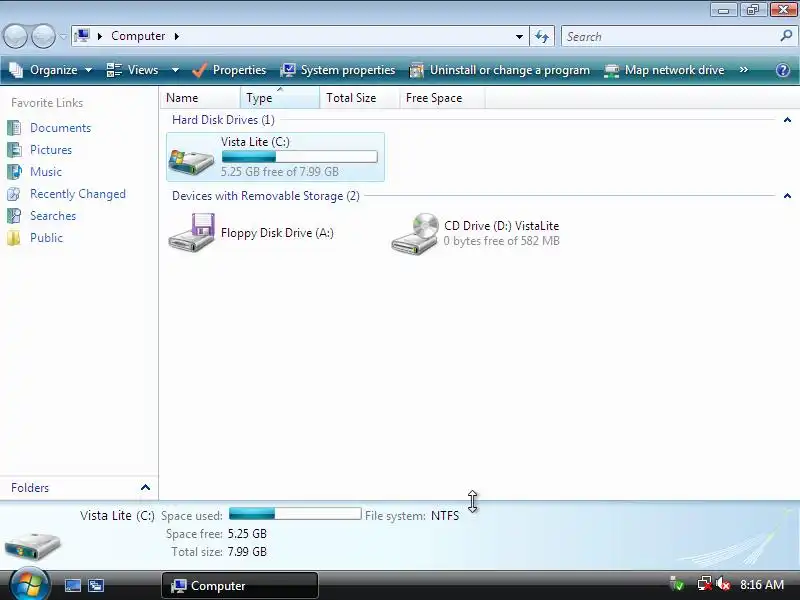Image resolution: width=800 pixels, height=600 pixels.
Task: Click the Views toolbar button
Action: point(133,70)
